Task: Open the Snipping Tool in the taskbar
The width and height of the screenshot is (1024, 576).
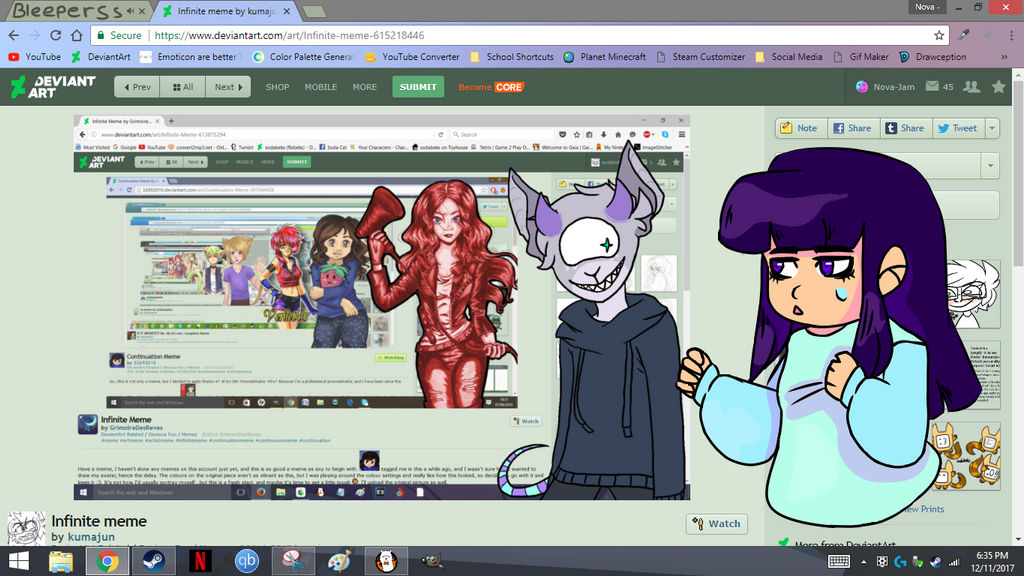Action: tap(293, 561)
